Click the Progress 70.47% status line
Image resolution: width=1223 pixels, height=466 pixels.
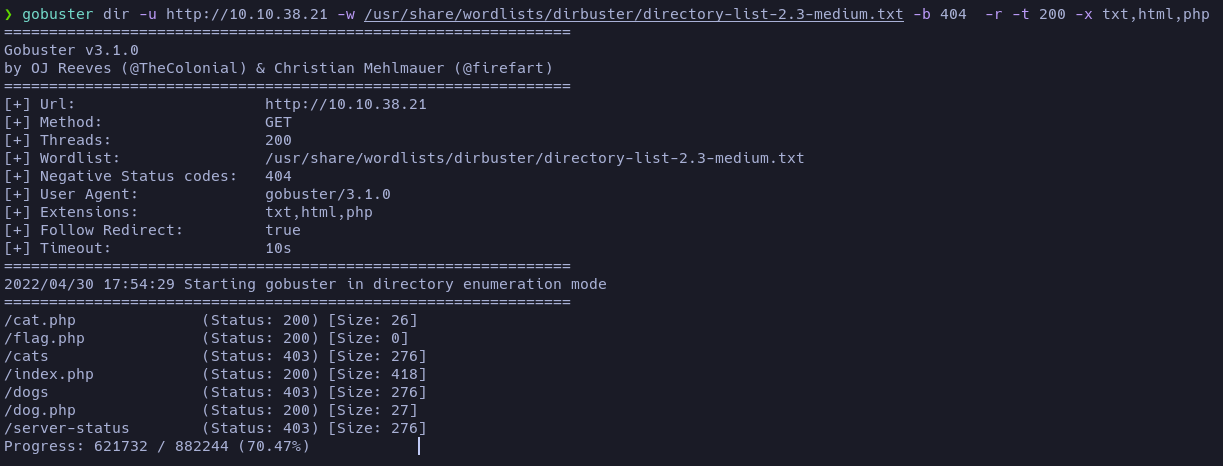coord(157,446)
